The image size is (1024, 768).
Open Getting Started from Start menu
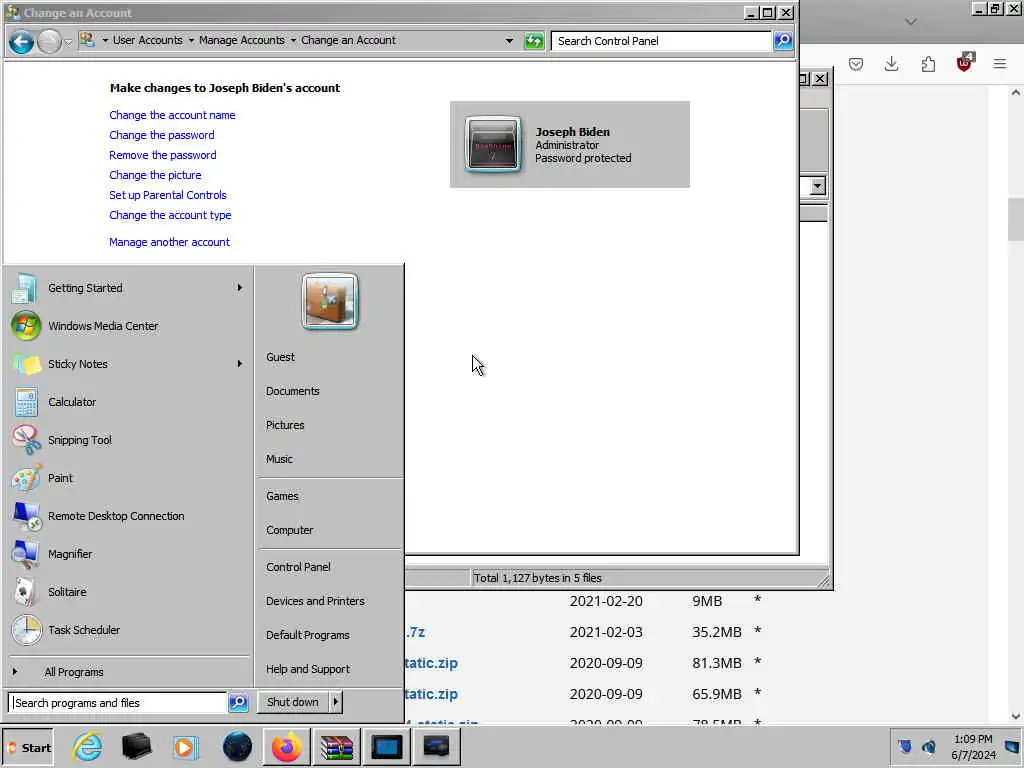127,288
